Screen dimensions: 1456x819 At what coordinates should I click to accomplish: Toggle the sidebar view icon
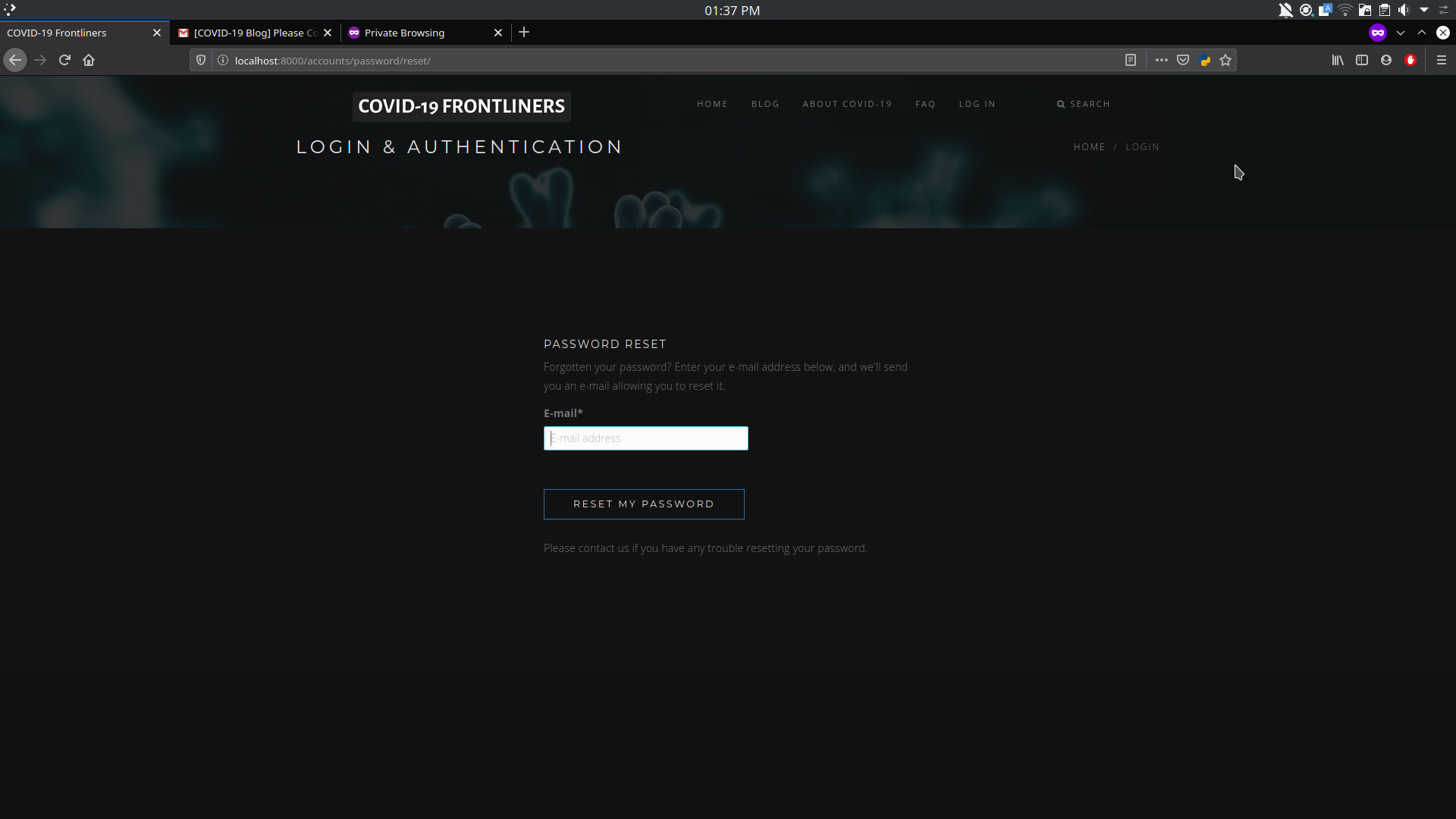pyautogui.click(x=1362, y=60)
